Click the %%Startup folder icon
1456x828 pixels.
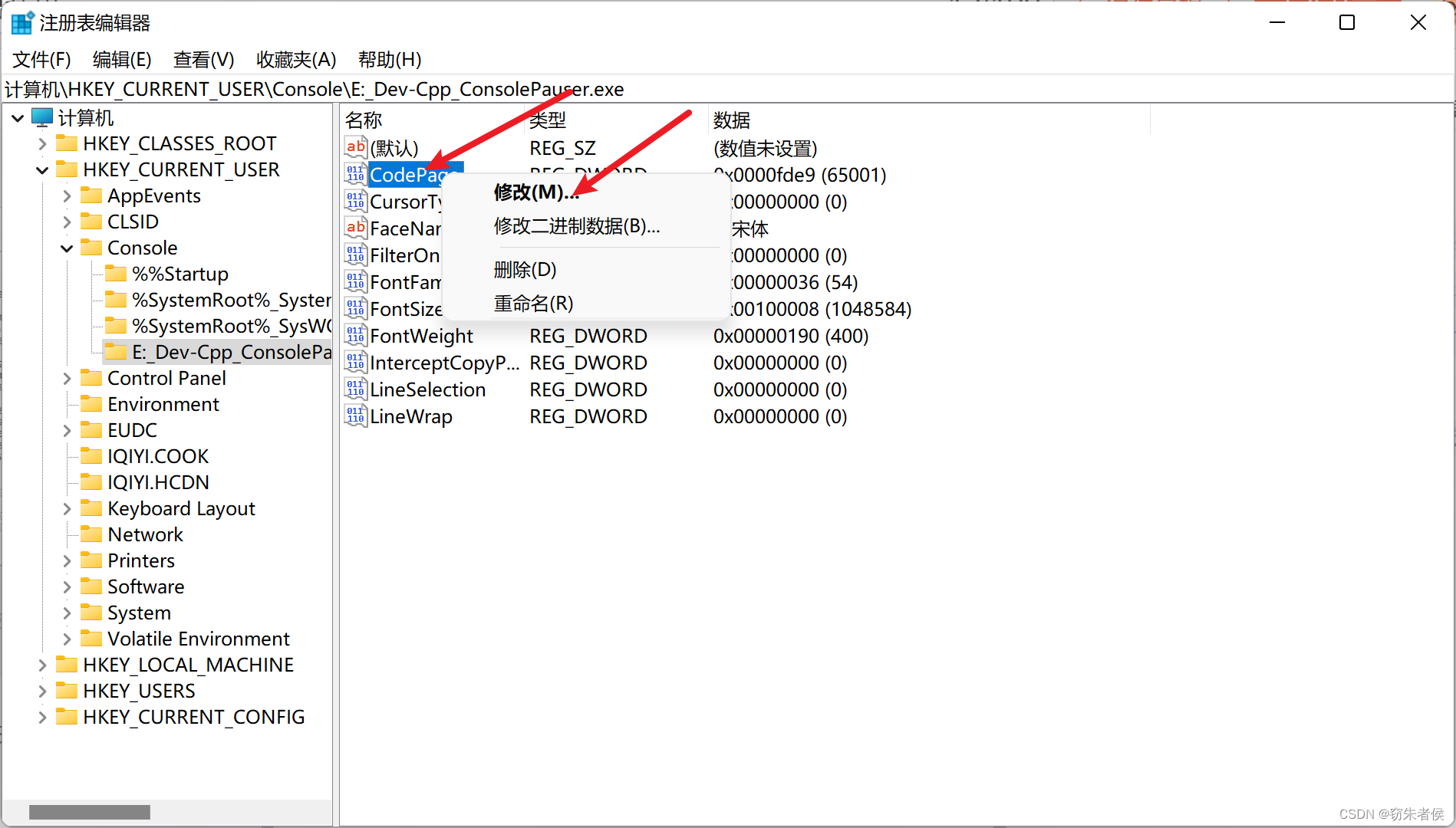point(116,274)
